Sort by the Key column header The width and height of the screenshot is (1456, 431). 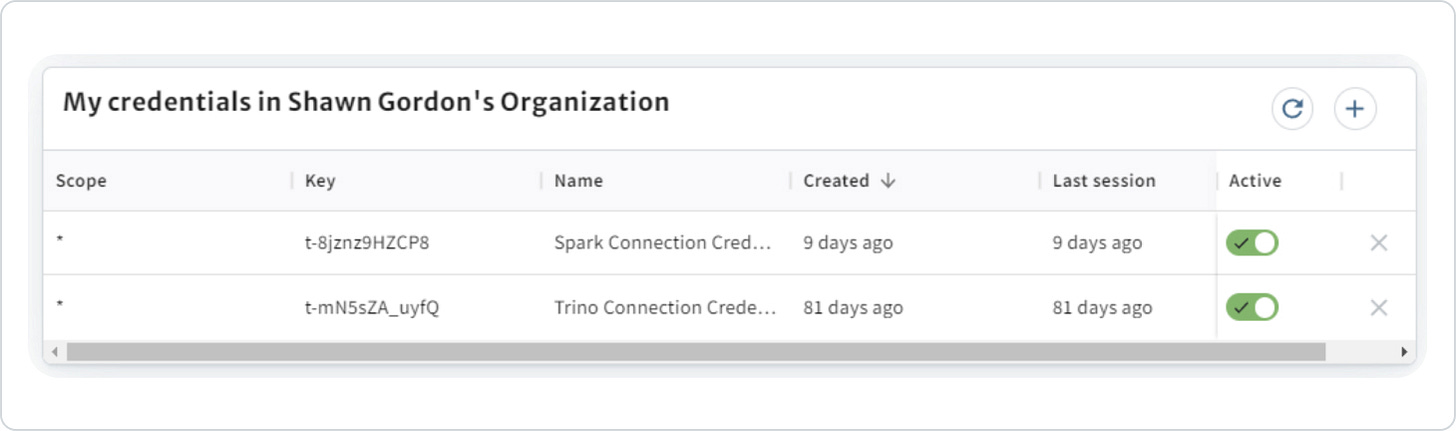[320, 181]
